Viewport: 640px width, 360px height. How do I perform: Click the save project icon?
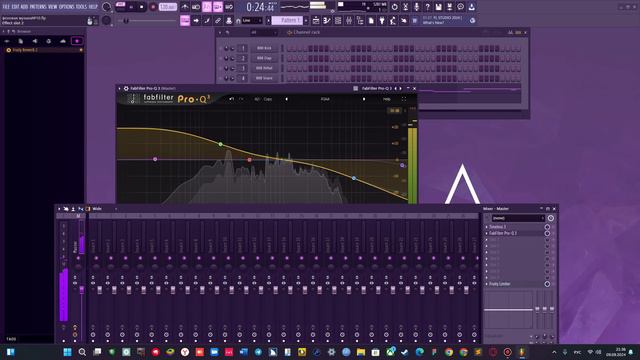tap(438, 7)
